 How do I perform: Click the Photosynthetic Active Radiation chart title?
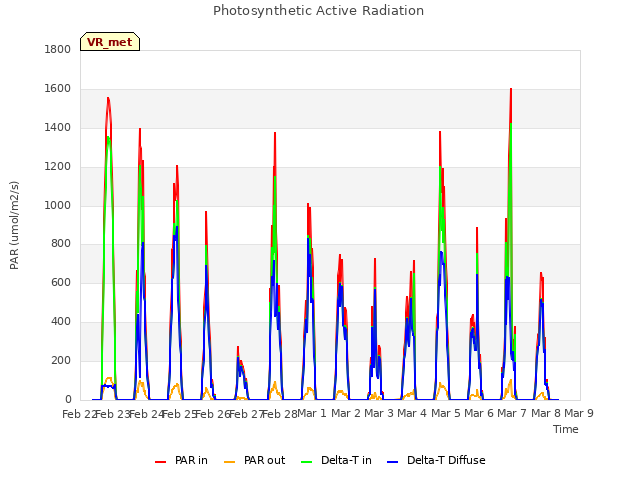(x=318, y=11)
